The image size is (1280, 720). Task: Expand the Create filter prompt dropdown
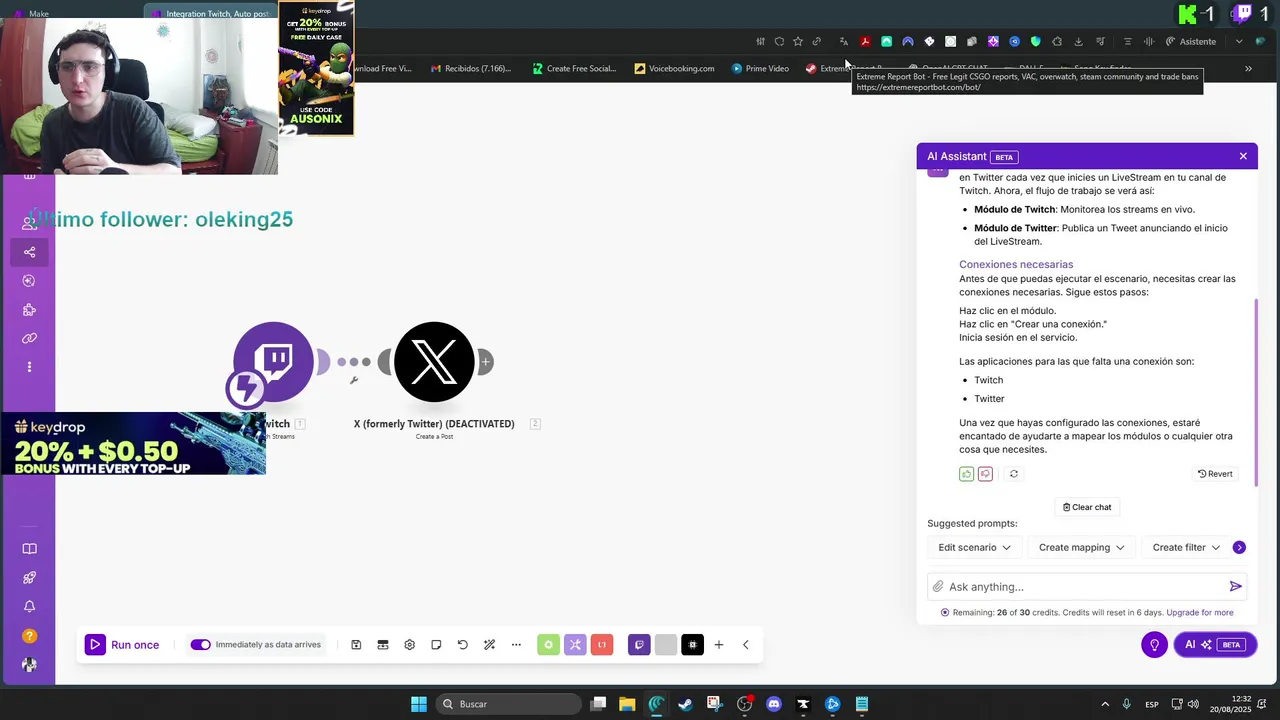tap(1186, 547)
